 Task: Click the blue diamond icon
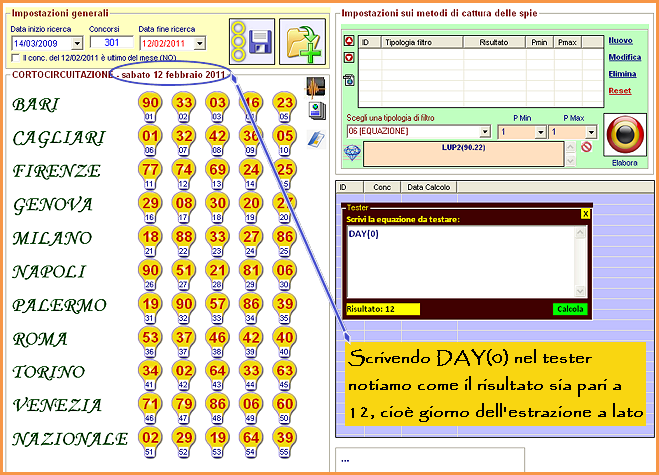coord(352,153)
